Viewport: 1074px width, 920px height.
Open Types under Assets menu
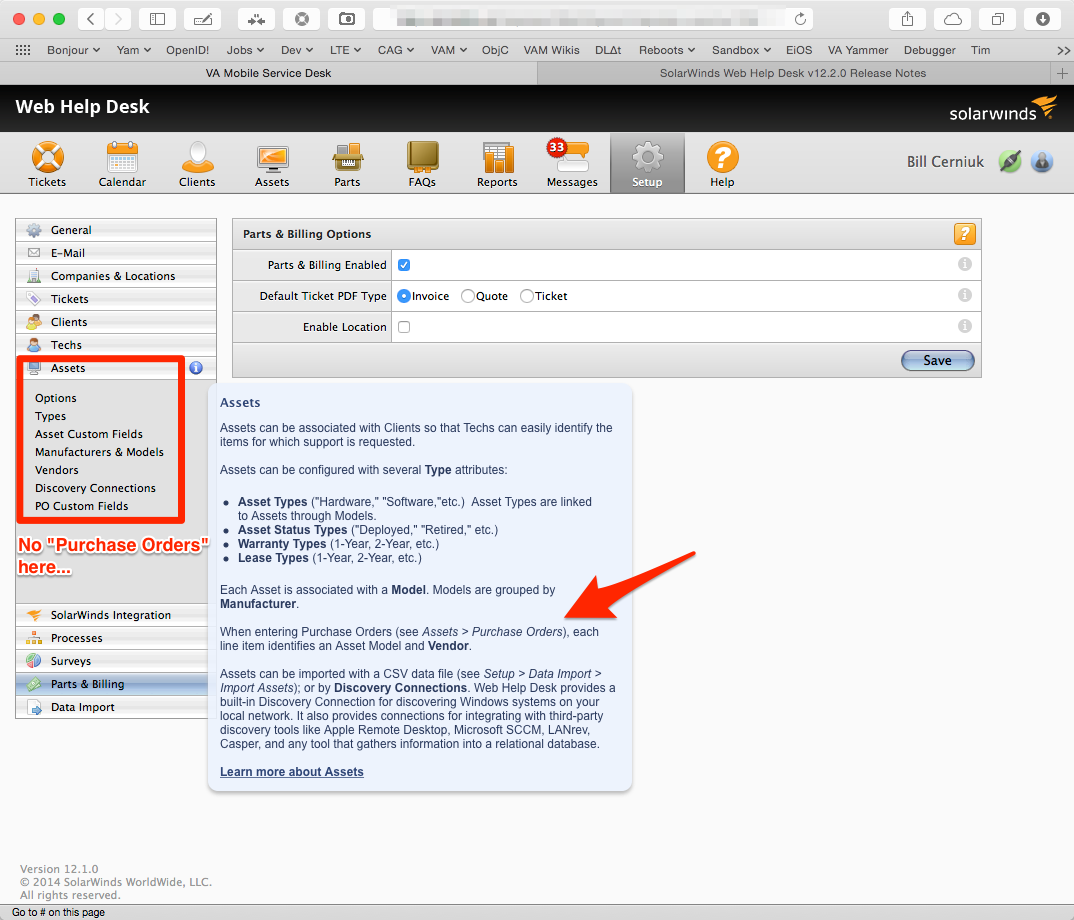coord(51,417)
